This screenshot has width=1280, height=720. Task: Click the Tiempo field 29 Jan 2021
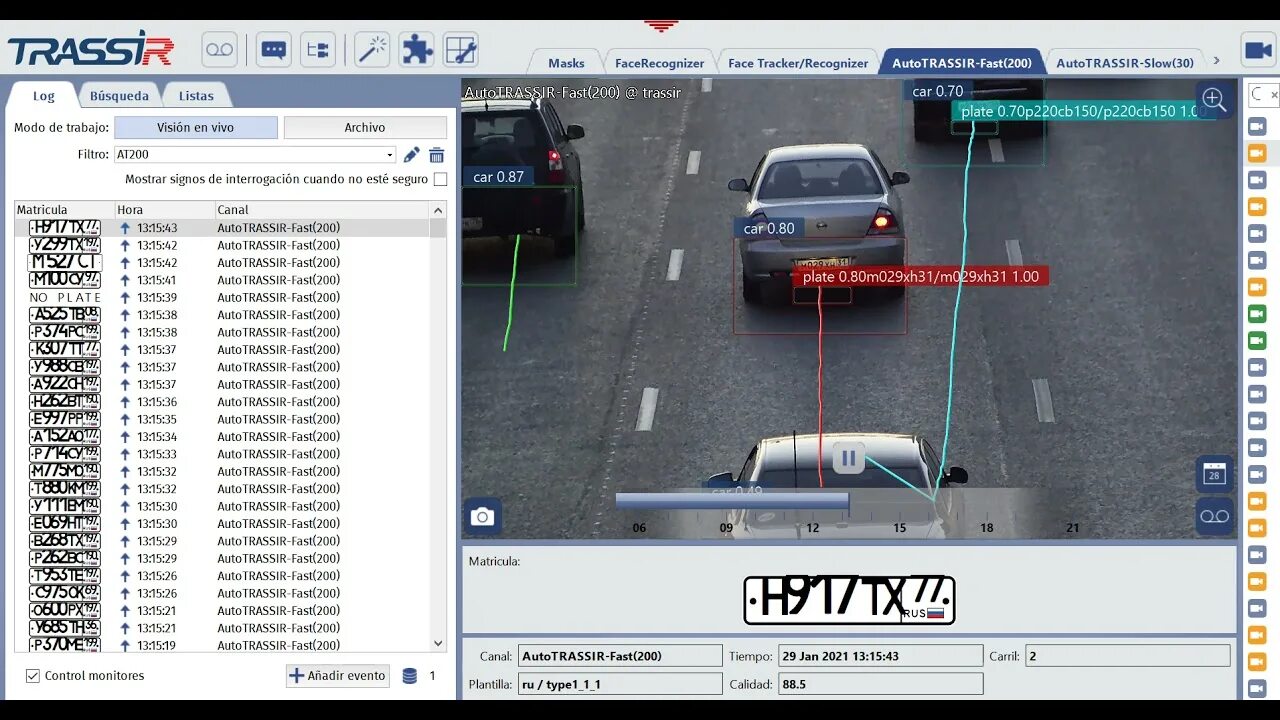click(880, 657)
